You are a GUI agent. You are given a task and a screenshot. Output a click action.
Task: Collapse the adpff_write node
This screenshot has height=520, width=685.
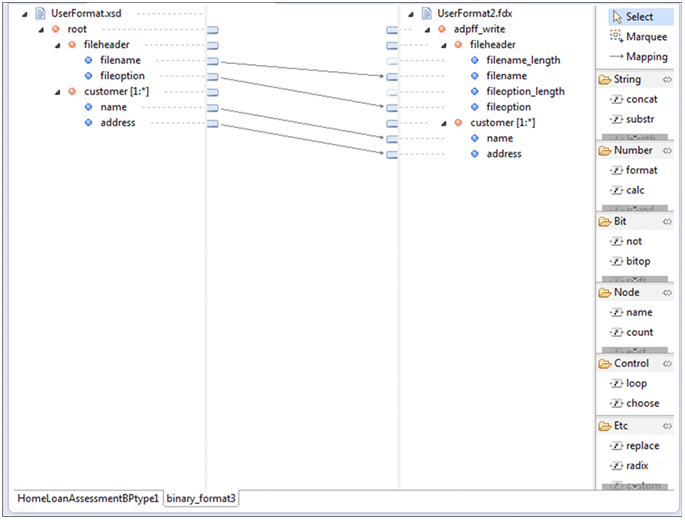point(427,30)
